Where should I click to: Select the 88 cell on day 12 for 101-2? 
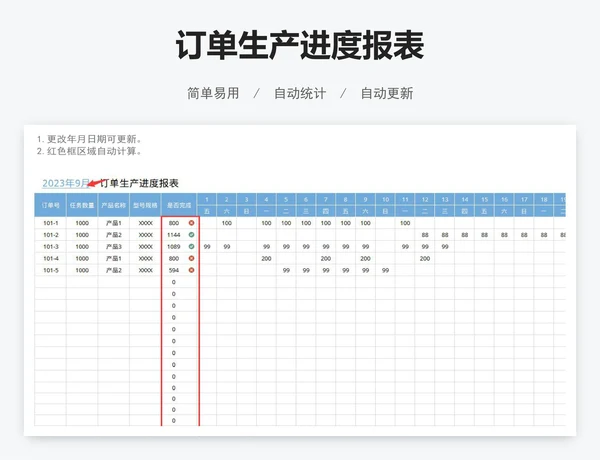(x=425, y=235)
